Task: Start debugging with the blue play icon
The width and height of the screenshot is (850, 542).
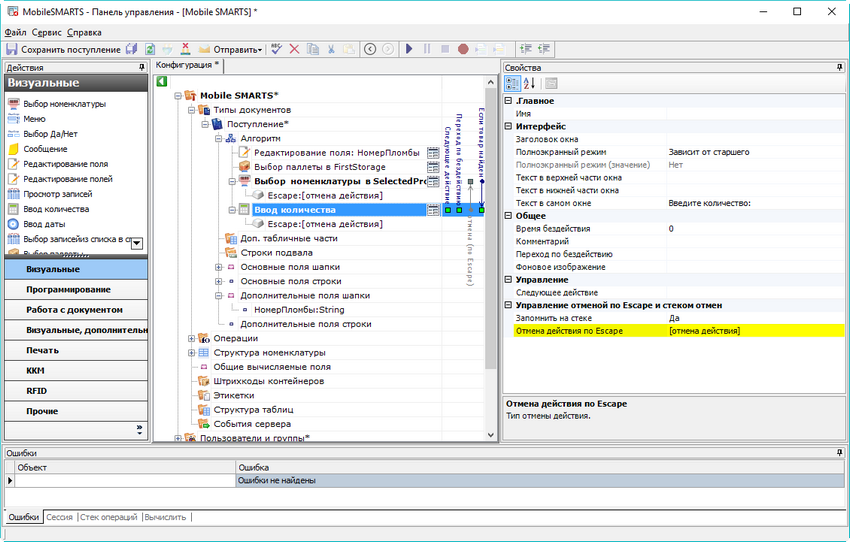Action: point(409,49)
